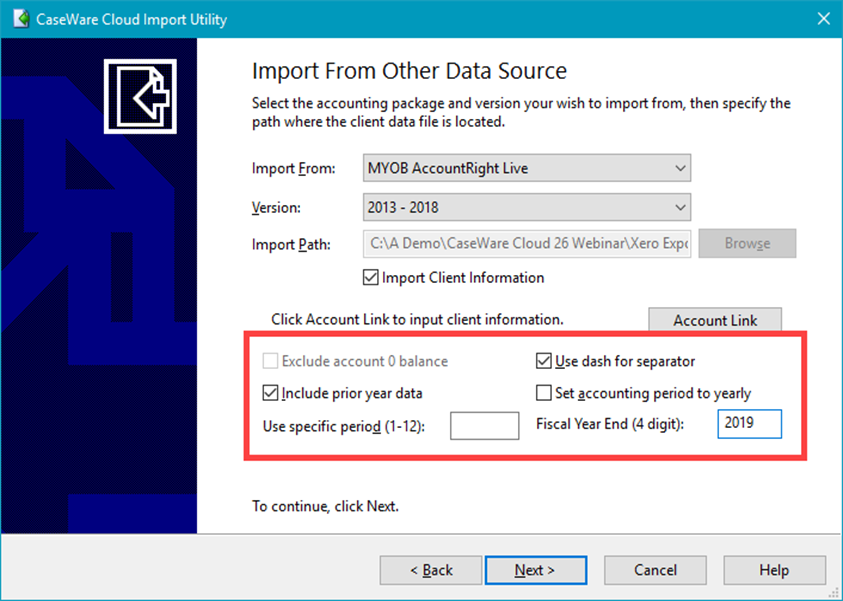The height and width of the screenshot is (601, 843).
Task: Uncheck Use dash for separator
Action: coord(544,361)
